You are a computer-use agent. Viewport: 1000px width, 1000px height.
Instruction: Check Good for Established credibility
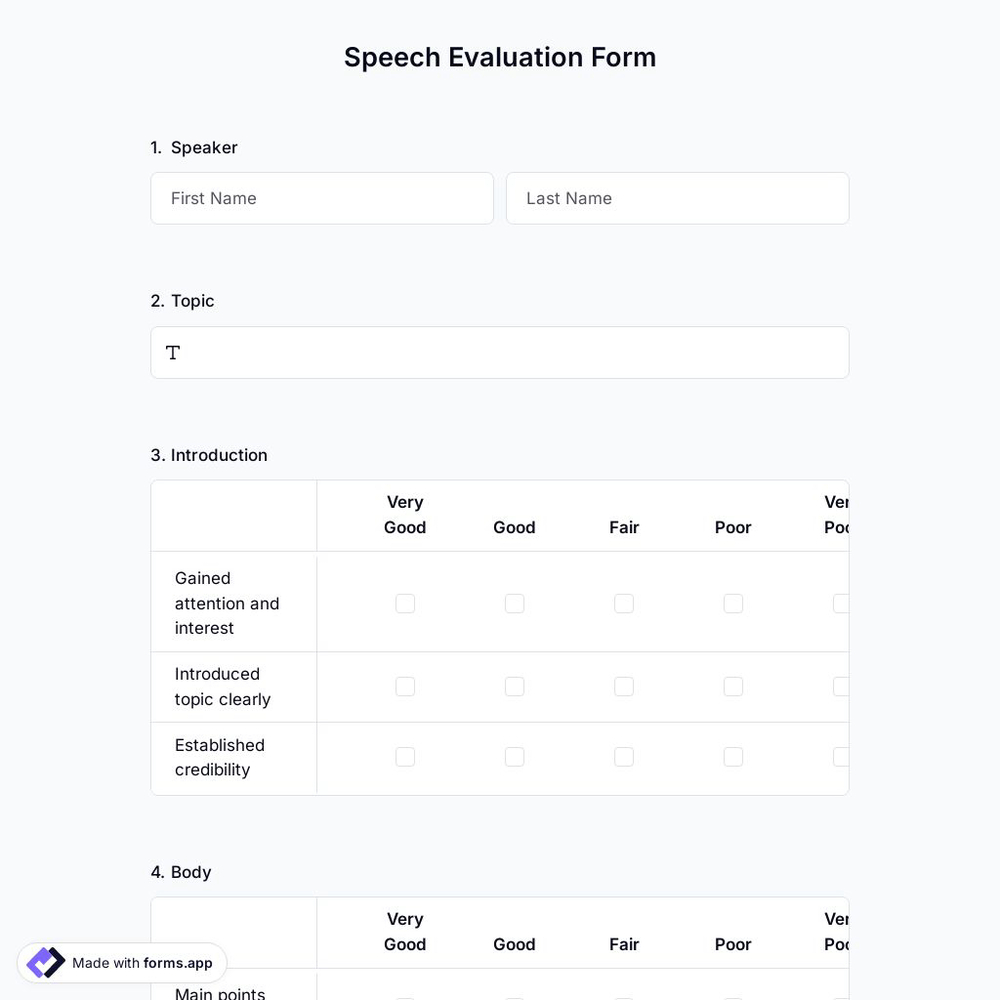click(x=514, y=757)
